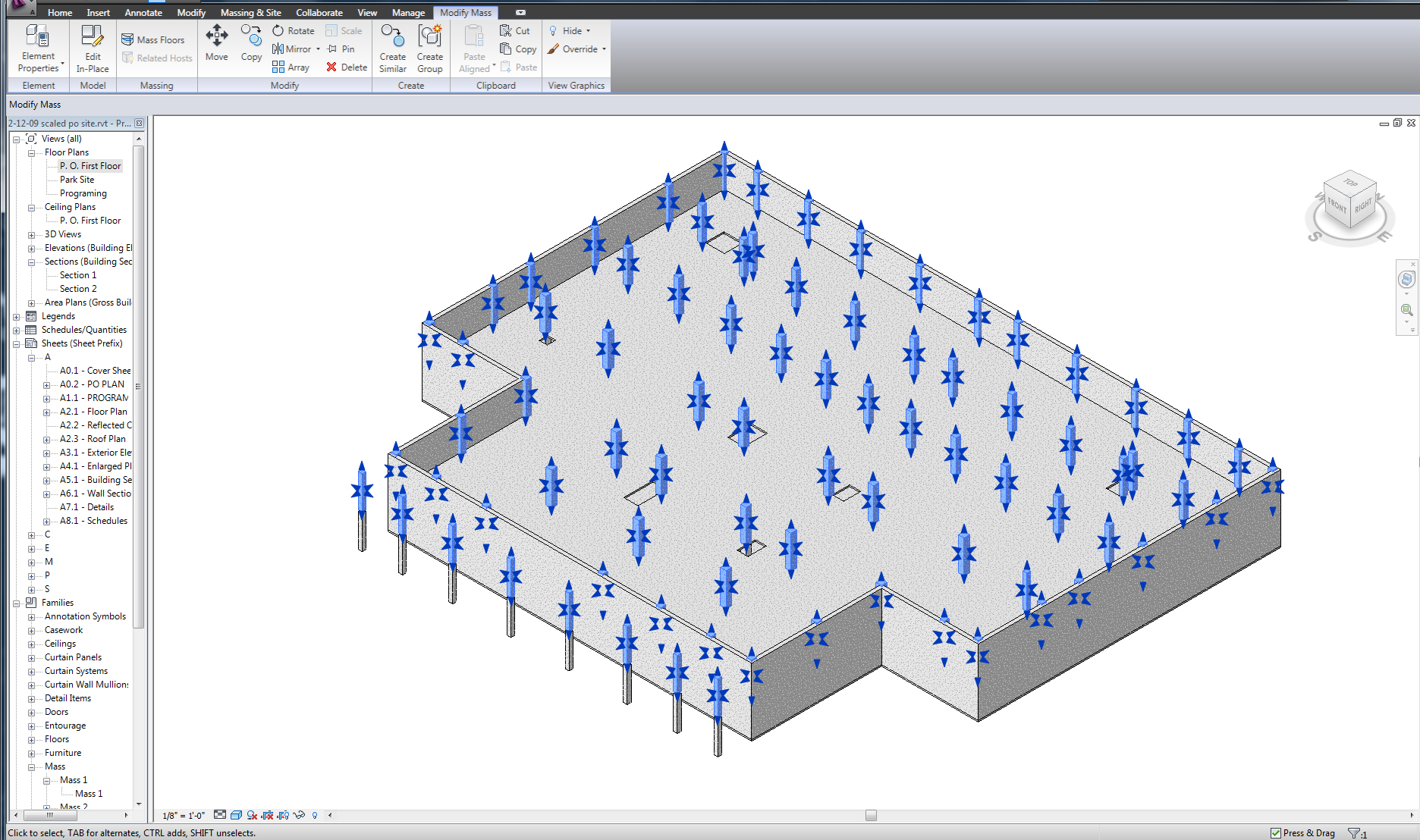
Task: Click the ViewCube top face
Action: pyautogui.click(x=1350, y=183)
